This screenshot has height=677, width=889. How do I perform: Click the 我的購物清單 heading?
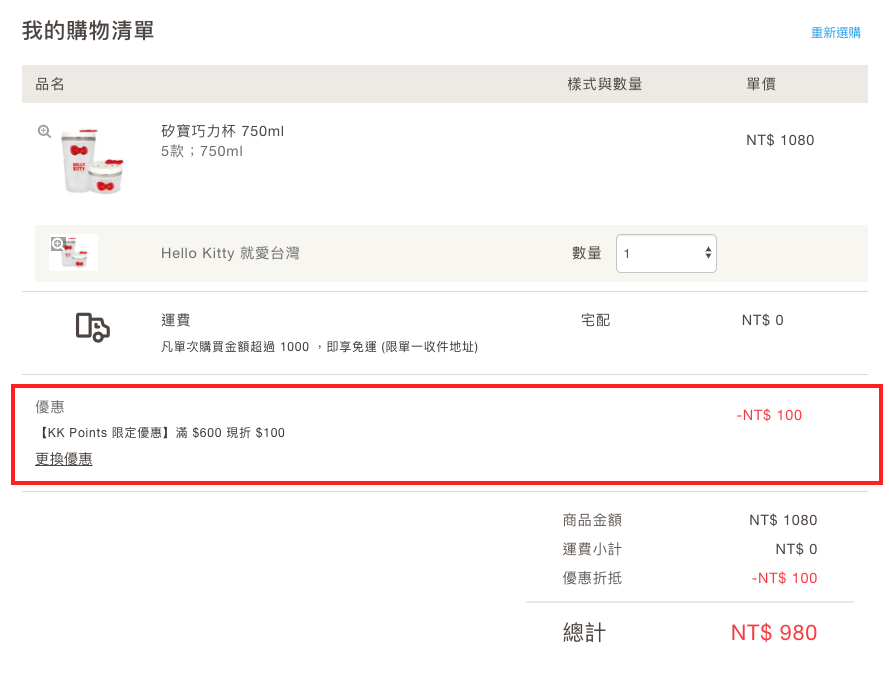coord(88,31)
